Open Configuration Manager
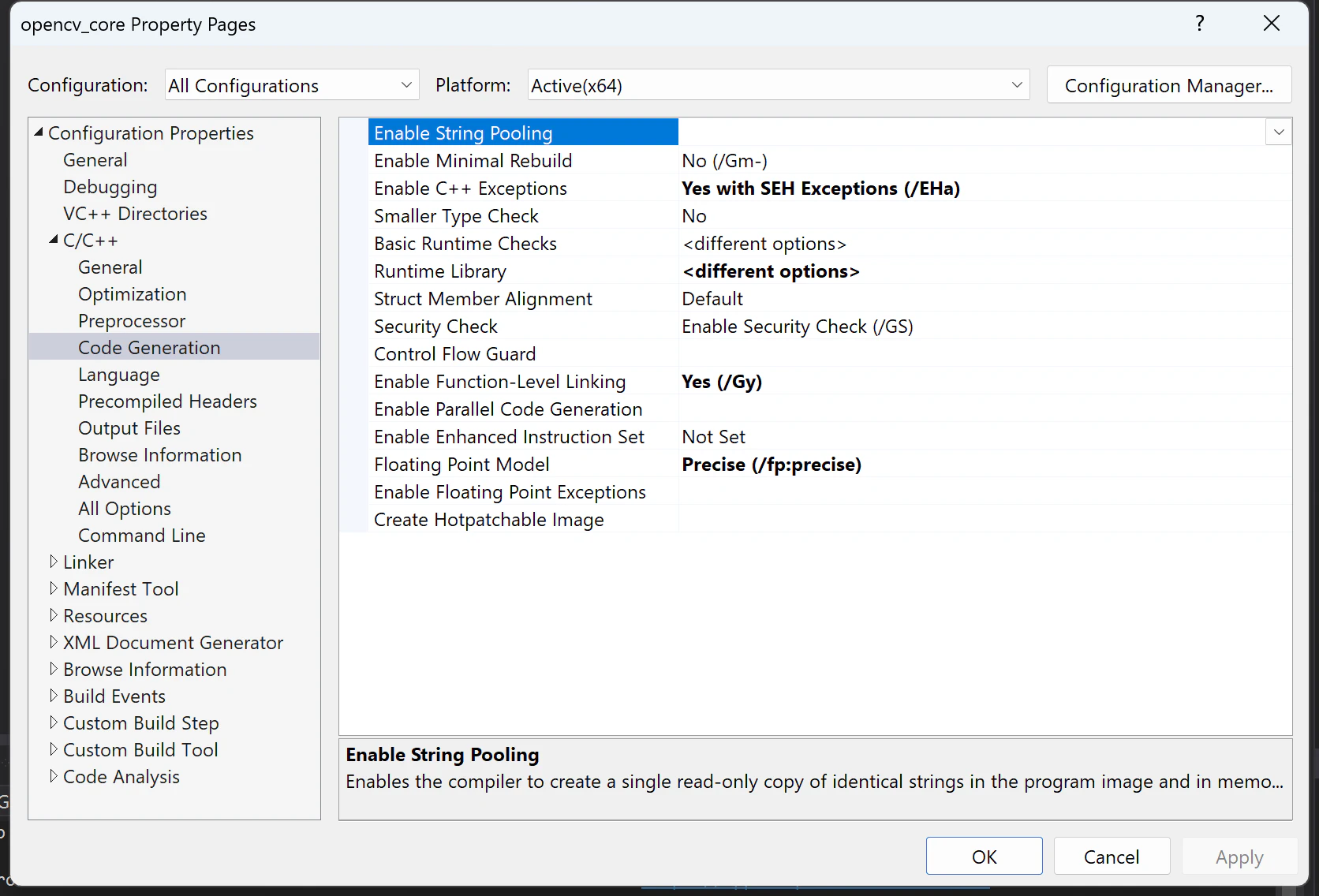 point(1169,85)
